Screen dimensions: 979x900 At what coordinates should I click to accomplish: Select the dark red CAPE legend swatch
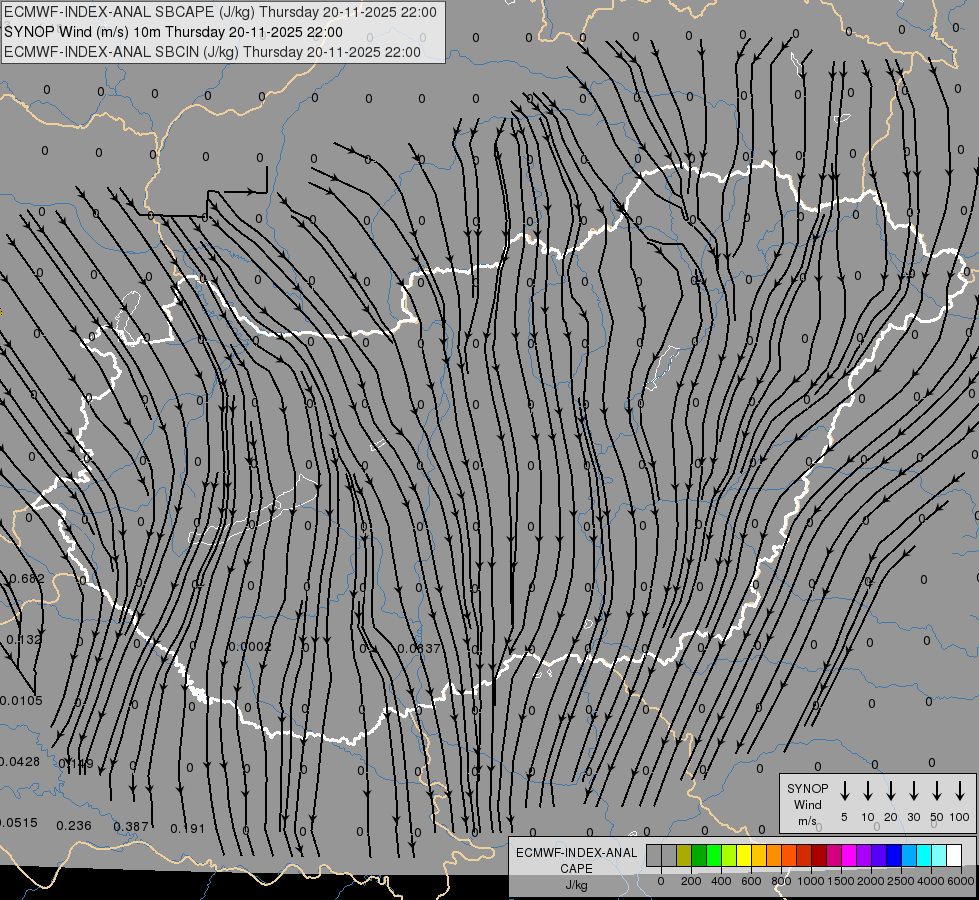tap(819, 855)
